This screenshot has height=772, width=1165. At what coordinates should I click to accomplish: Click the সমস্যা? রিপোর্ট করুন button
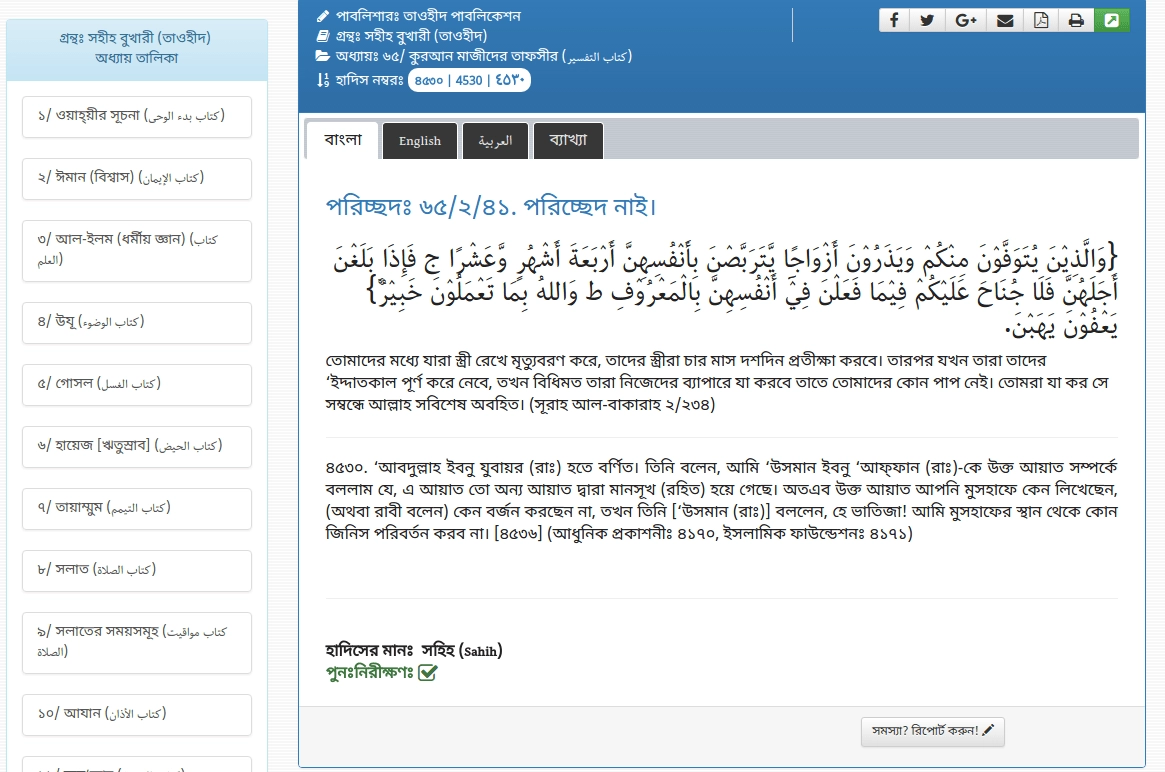[932, 731]
